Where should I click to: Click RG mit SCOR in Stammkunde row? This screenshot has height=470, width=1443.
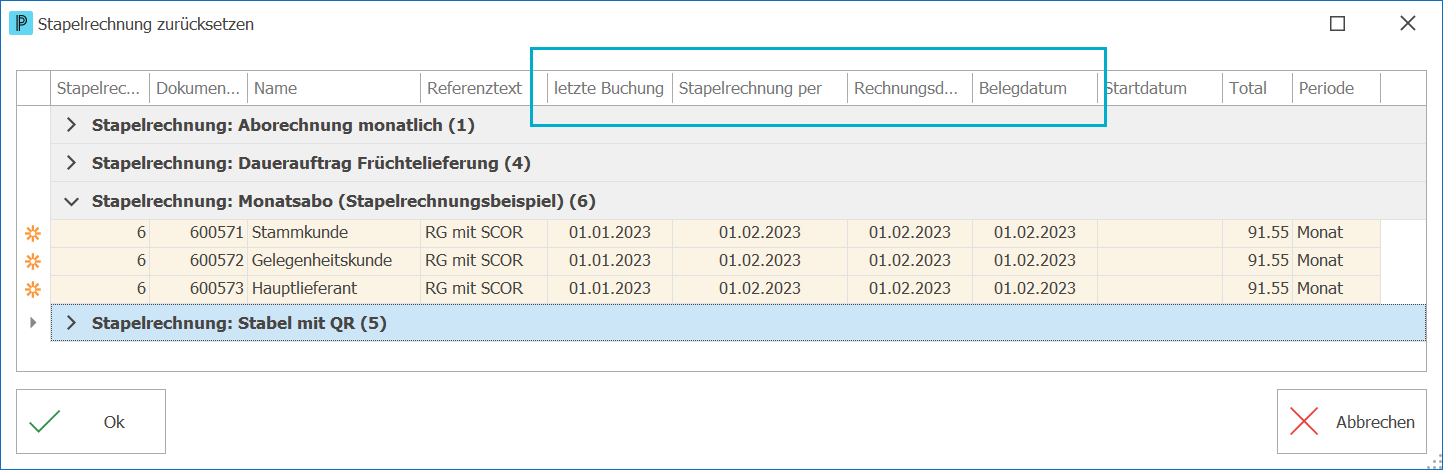coord(474,233)
